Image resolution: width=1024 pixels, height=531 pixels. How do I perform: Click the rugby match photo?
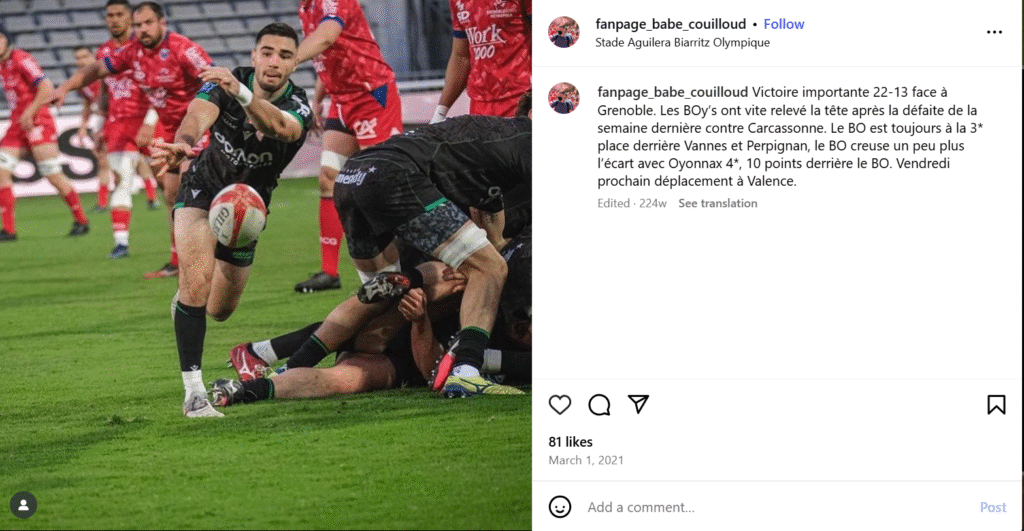[x=266, y=265]
